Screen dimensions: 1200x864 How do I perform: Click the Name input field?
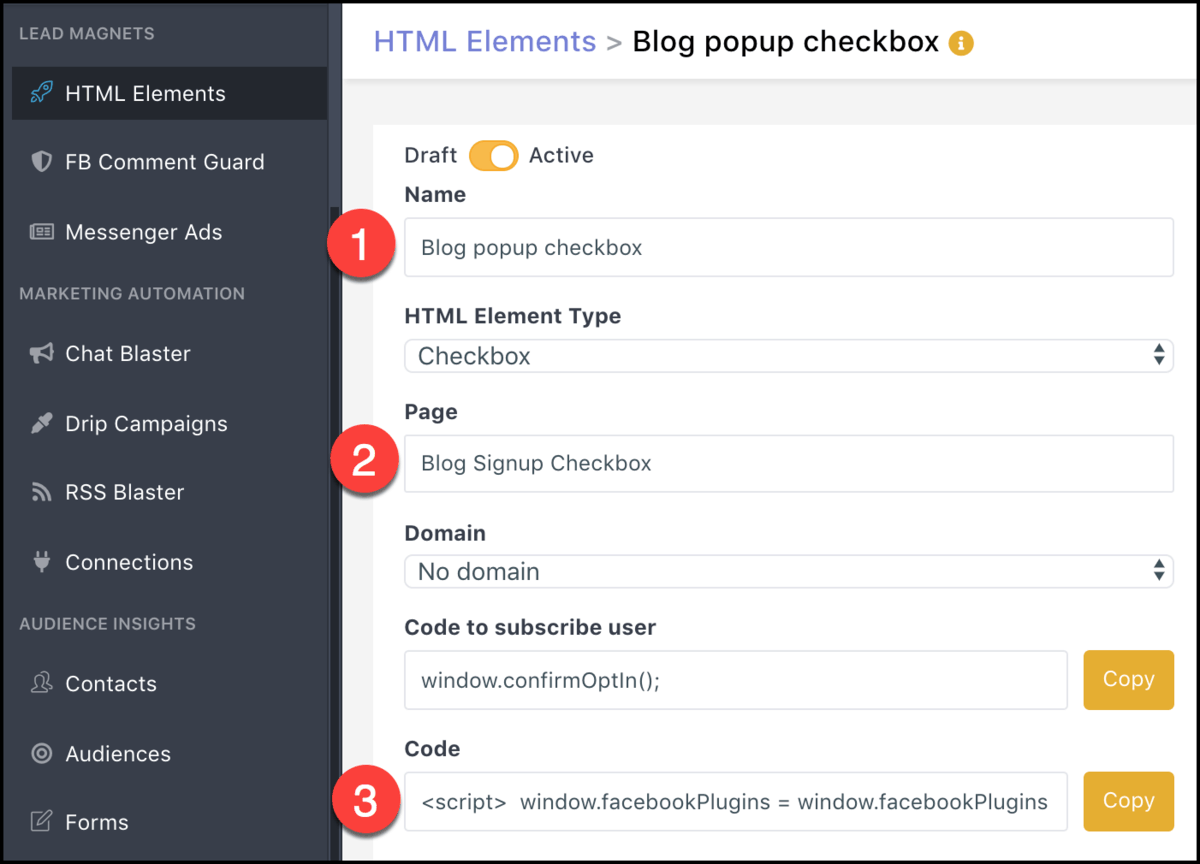click(x=789, y=247)
